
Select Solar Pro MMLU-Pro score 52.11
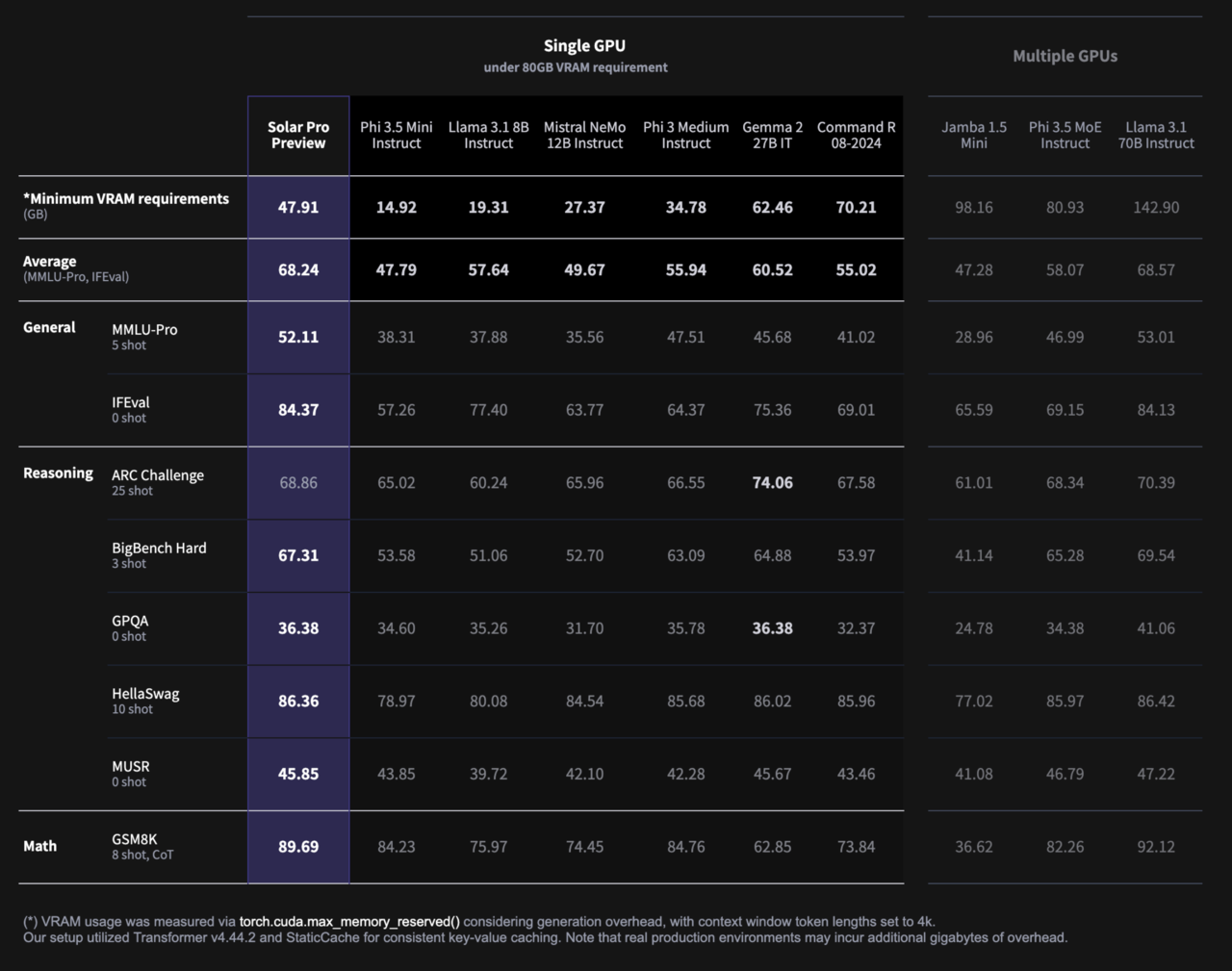[298, 337]
